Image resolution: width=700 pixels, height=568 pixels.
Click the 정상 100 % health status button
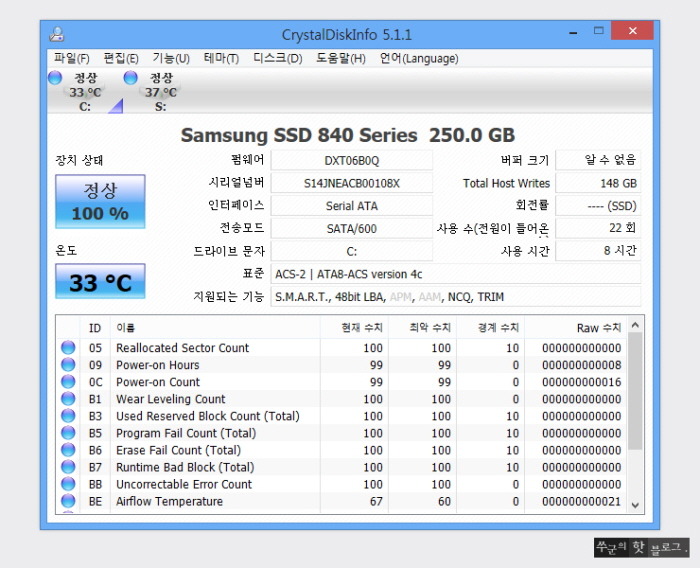(x=100, y=201)
